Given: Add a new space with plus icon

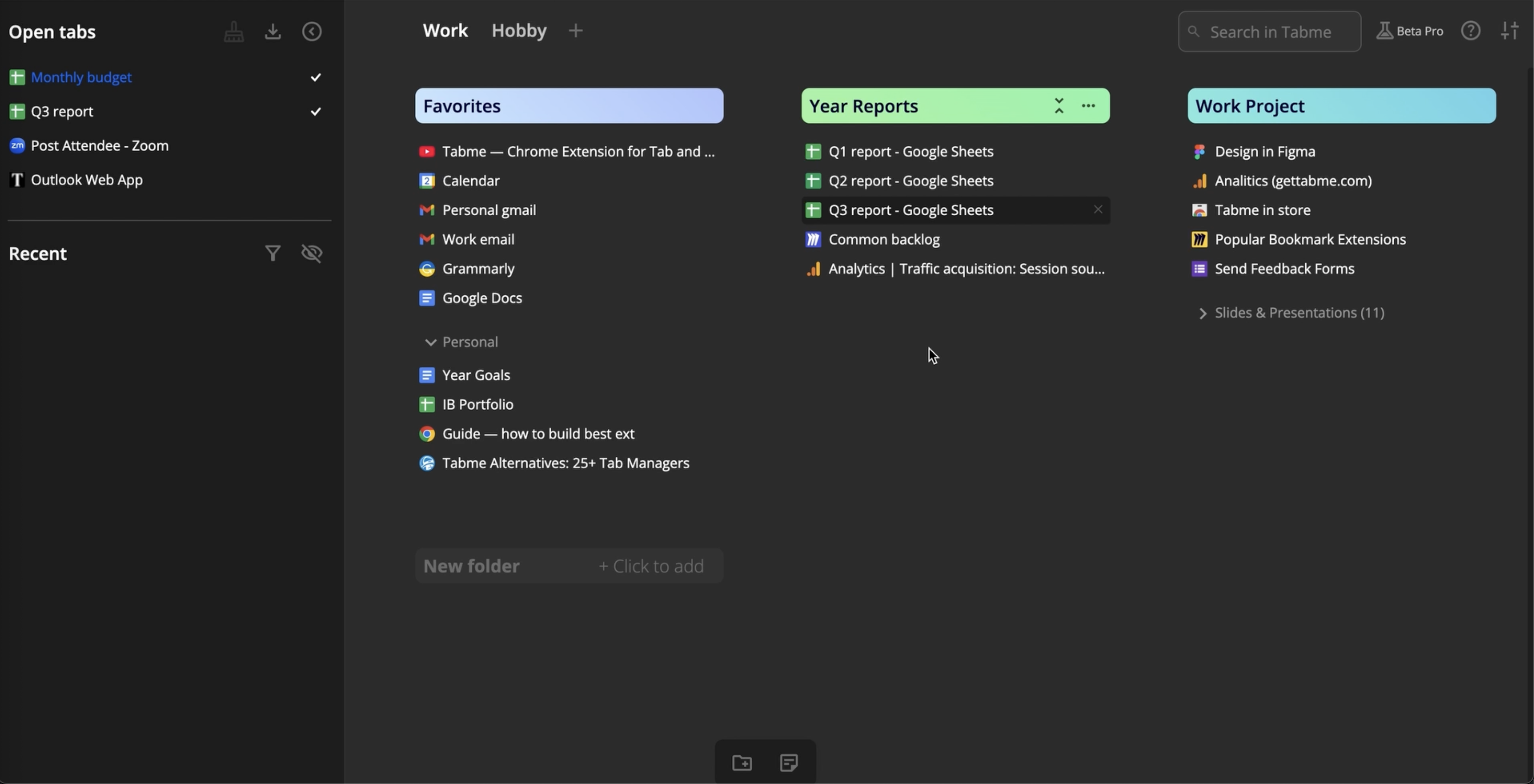Looking at the screenshot, I should click(575, 31).
